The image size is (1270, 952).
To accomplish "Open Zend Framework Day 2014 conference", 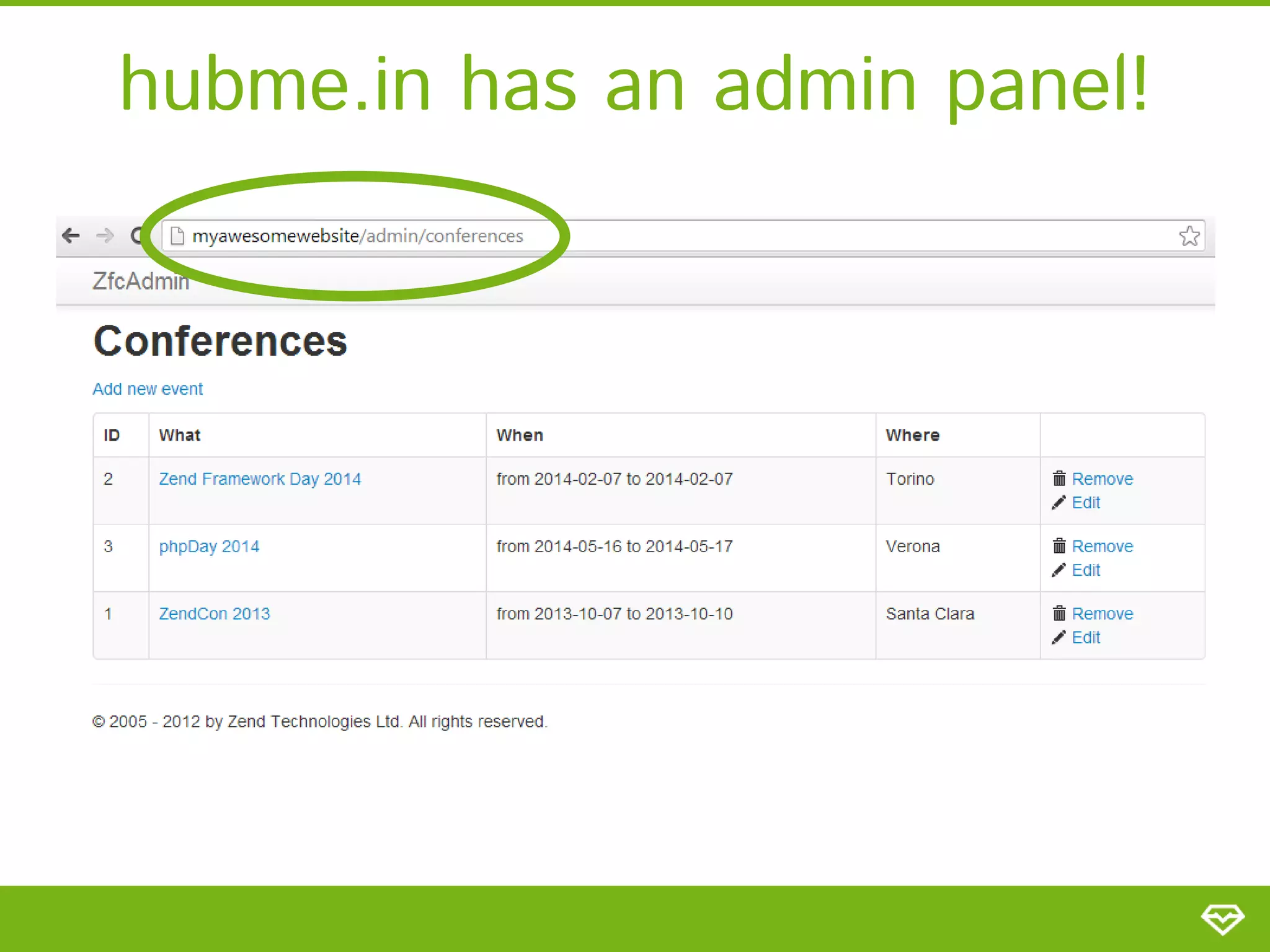I will pyautogui.click(x=260, y=479).
